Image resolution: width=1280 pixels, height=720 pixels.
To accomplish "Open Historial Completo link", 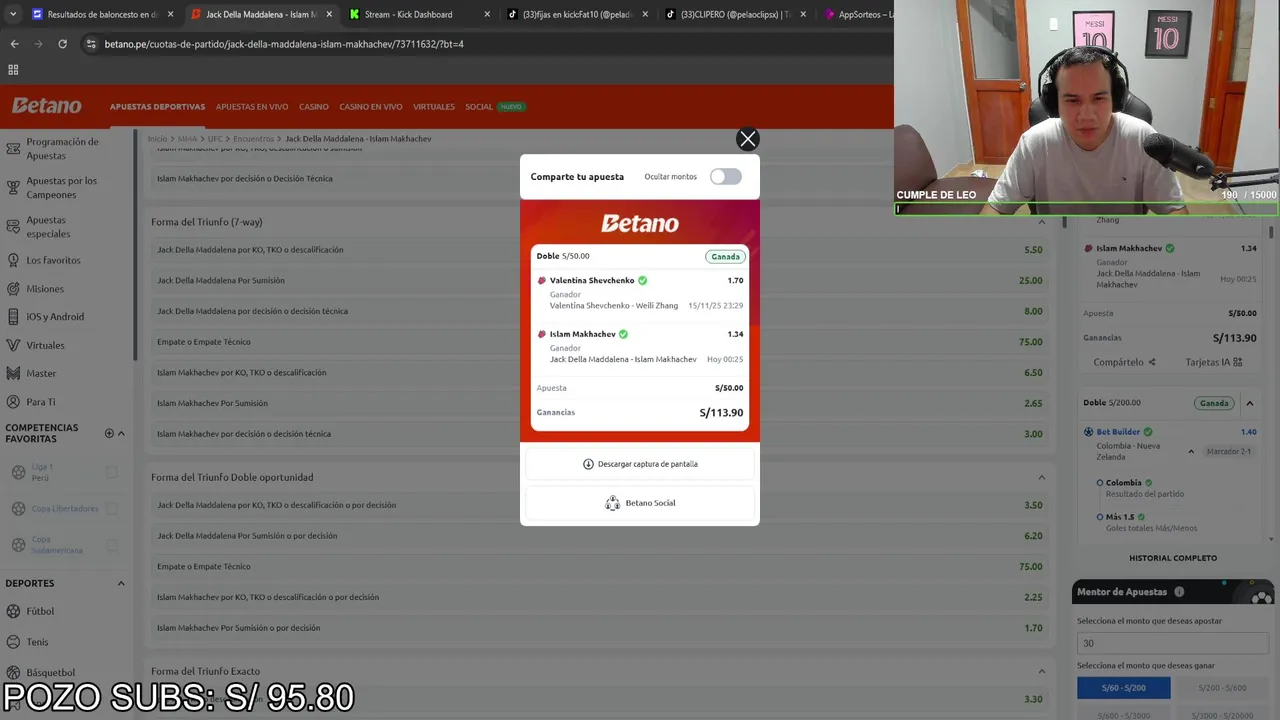I will click(1173, 558).
